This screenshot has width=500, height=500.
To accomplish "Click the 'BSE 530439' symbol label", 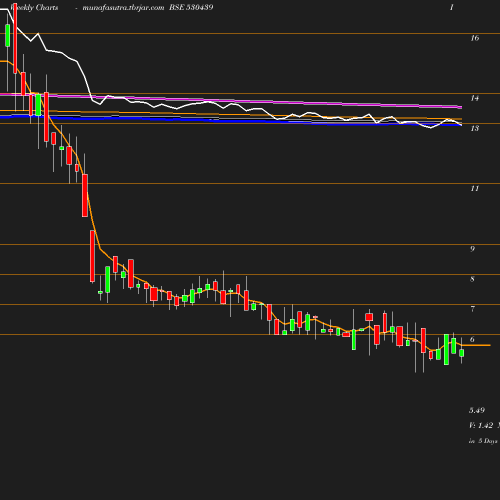I will [x=191, y=7].
